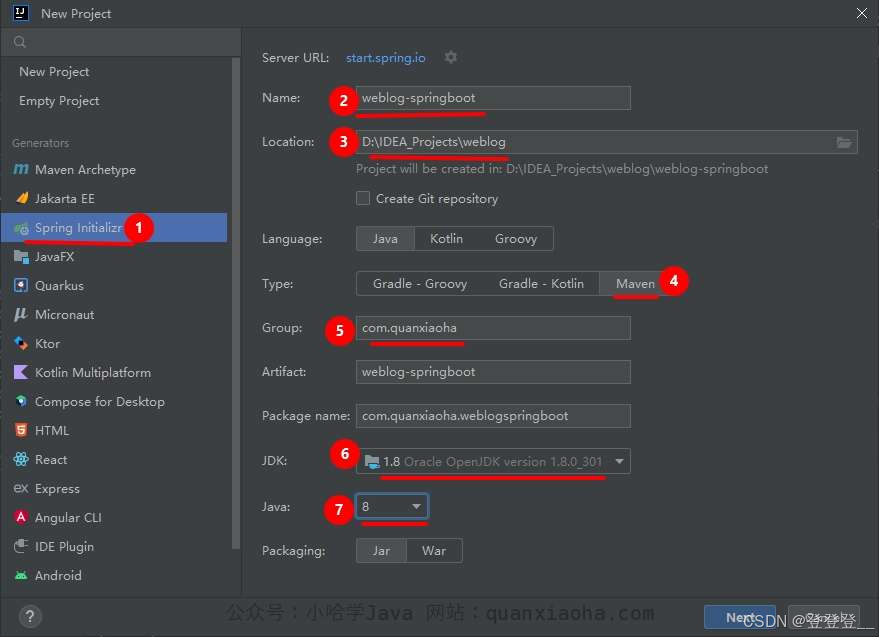Click the Artifact input field
The image size is (879, 637).
(493, 372)
